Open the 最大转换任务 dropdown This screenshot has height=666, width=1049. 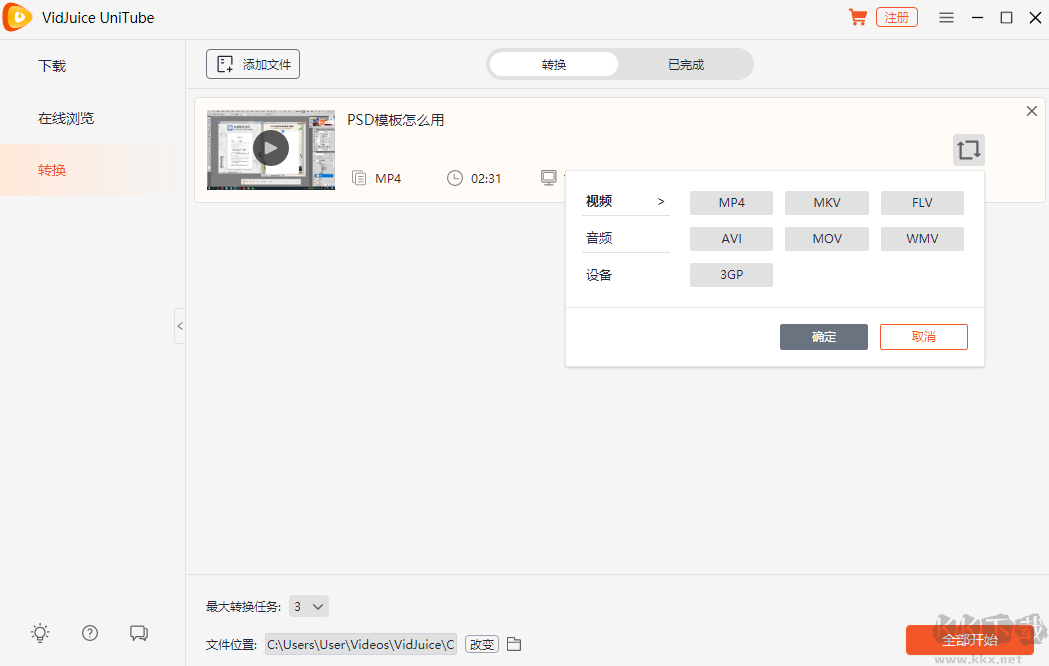309,606
